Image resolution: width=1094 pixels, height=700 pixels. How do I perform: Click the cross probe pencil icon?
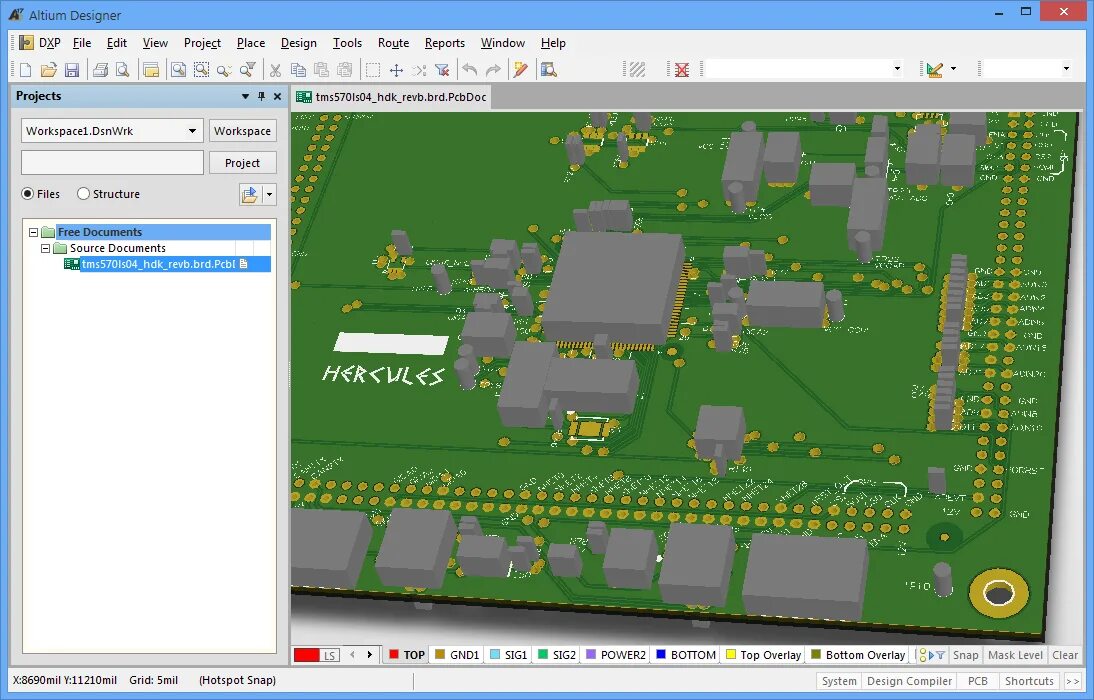pos(520,70)
